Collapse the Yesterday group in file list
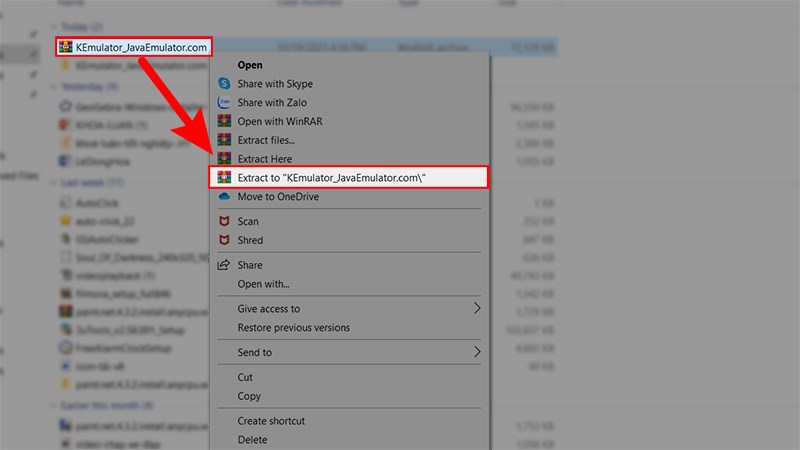800x450 pixels. tap(54, 86)
